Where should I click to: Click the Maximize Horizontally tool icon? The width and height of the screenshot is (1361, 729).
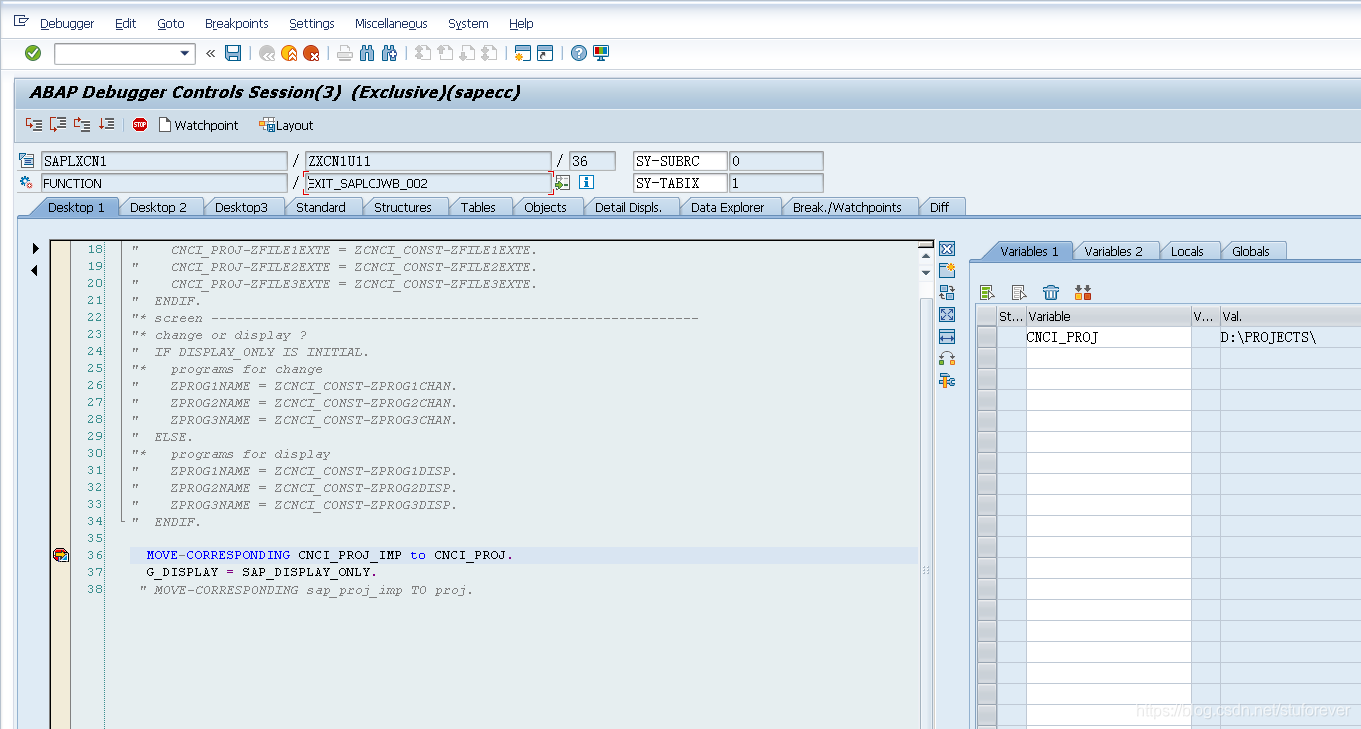click(947, 337)
